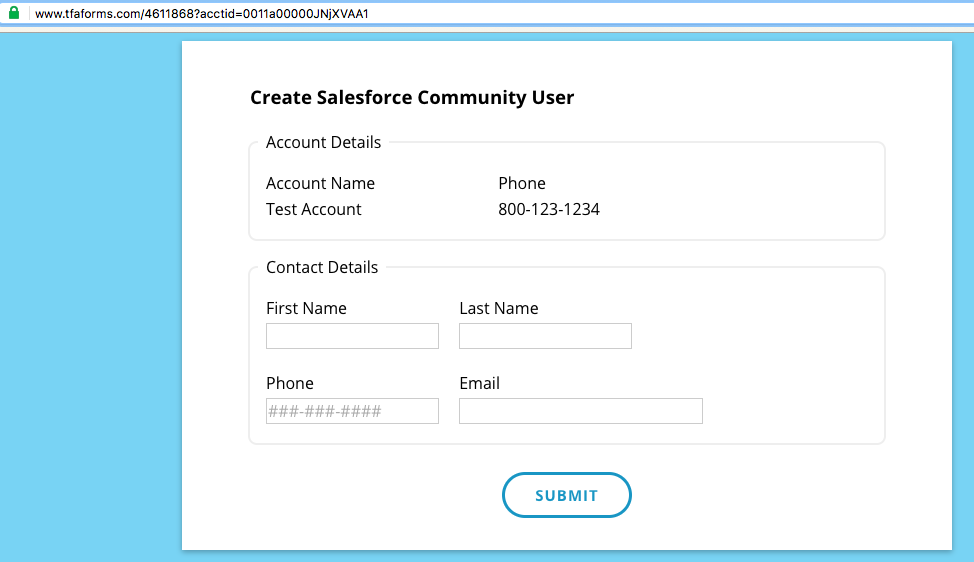
Task: Click the Email label text
Action: coord(479,383)
